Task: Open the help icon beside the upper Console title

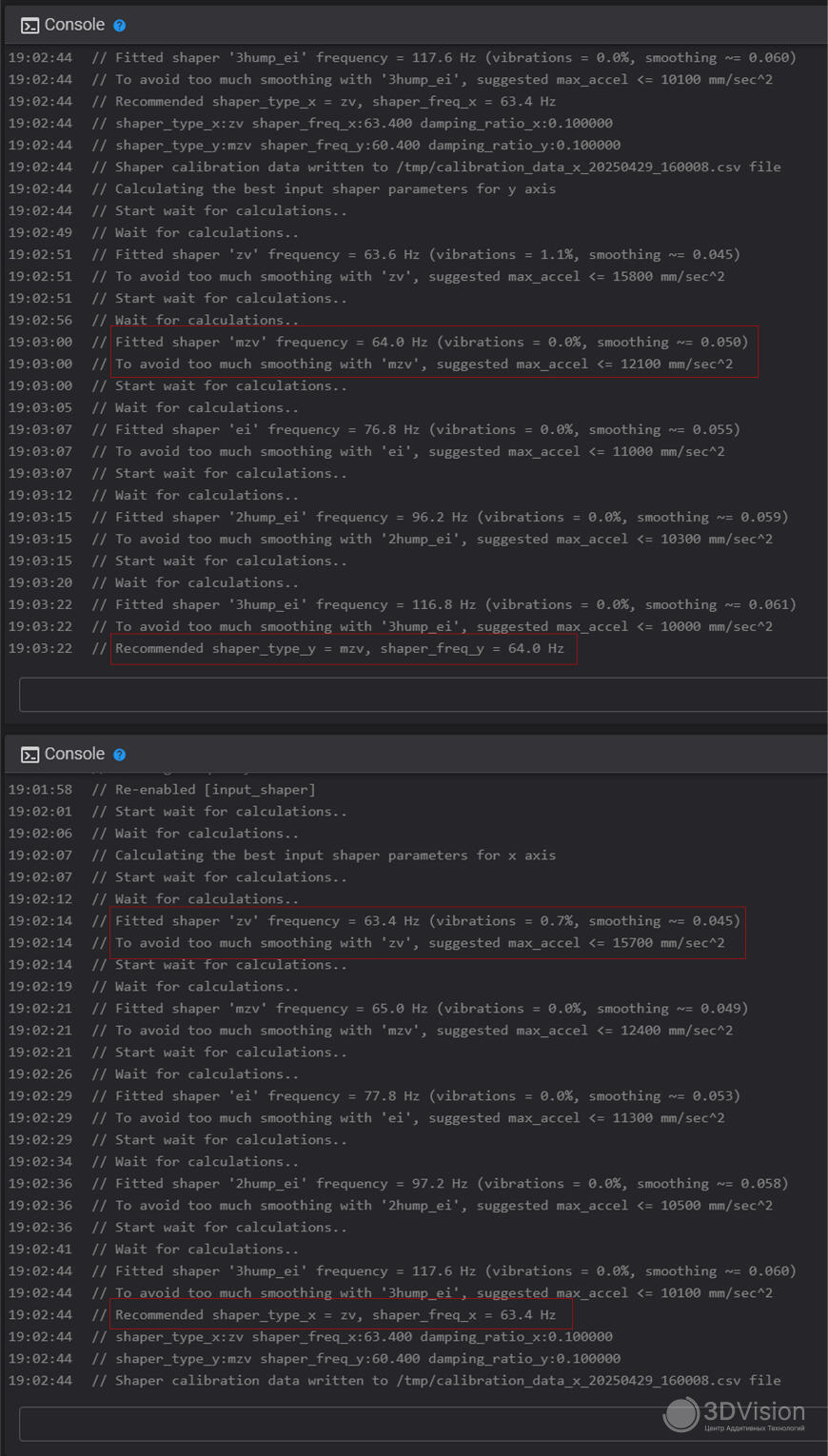Action: tap(120, 26)
